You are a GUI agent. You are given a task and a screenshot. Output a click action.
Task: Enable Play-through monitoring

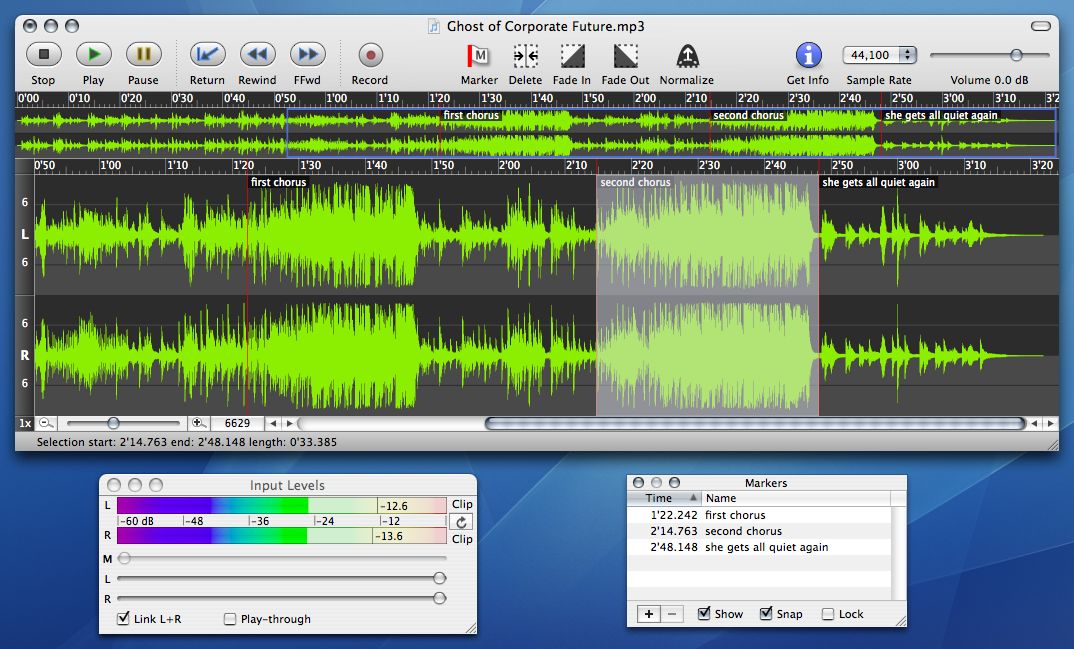229,619
